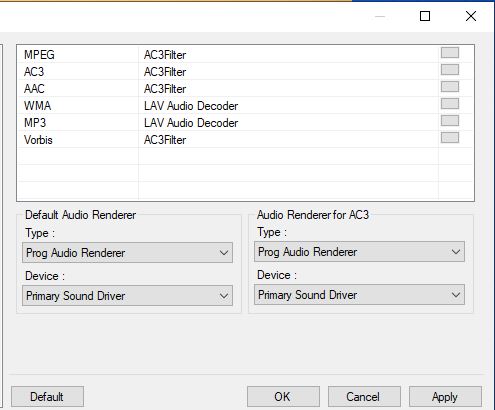
Task: Click the small button in the AAC row
Action: point(450,87)
